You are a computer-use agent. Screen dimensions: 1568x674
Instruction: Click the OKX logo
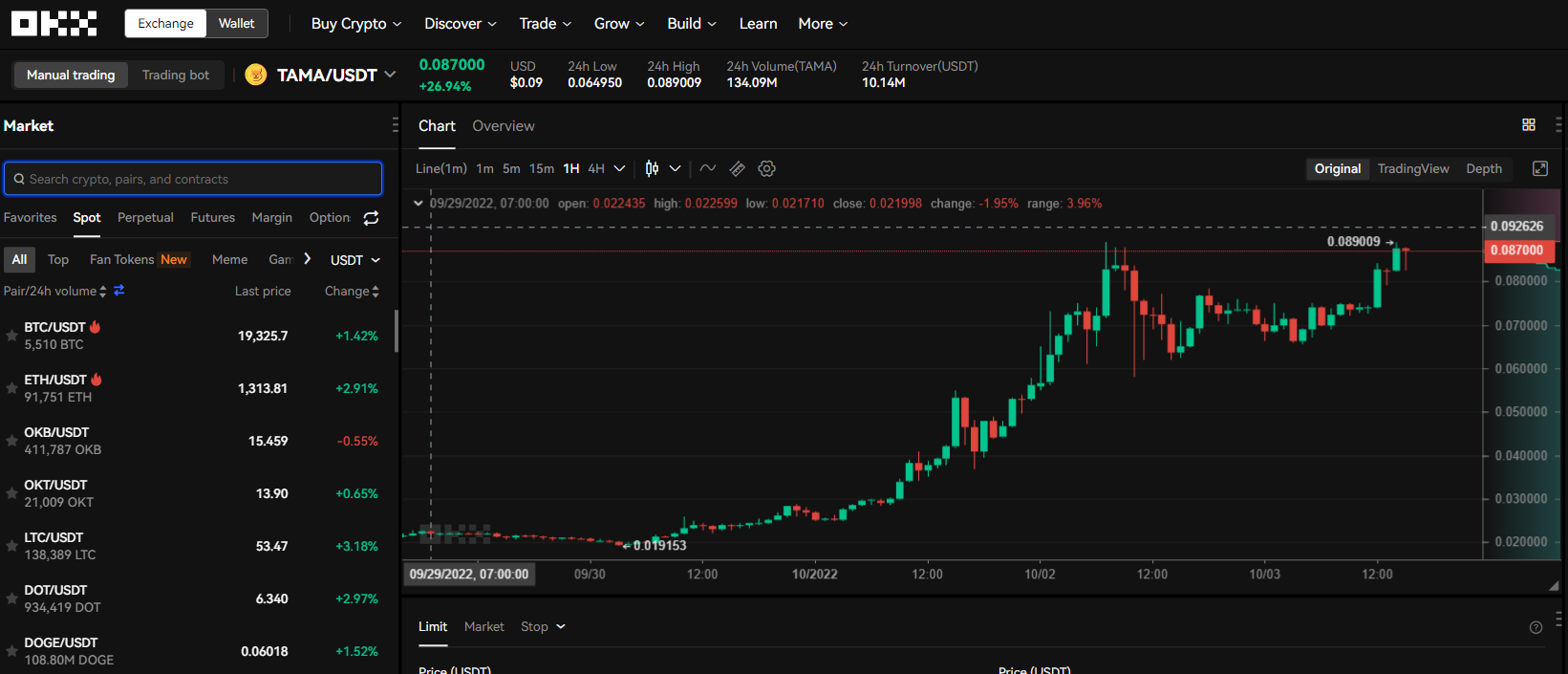pyautogui.click(x=54, y=23)
